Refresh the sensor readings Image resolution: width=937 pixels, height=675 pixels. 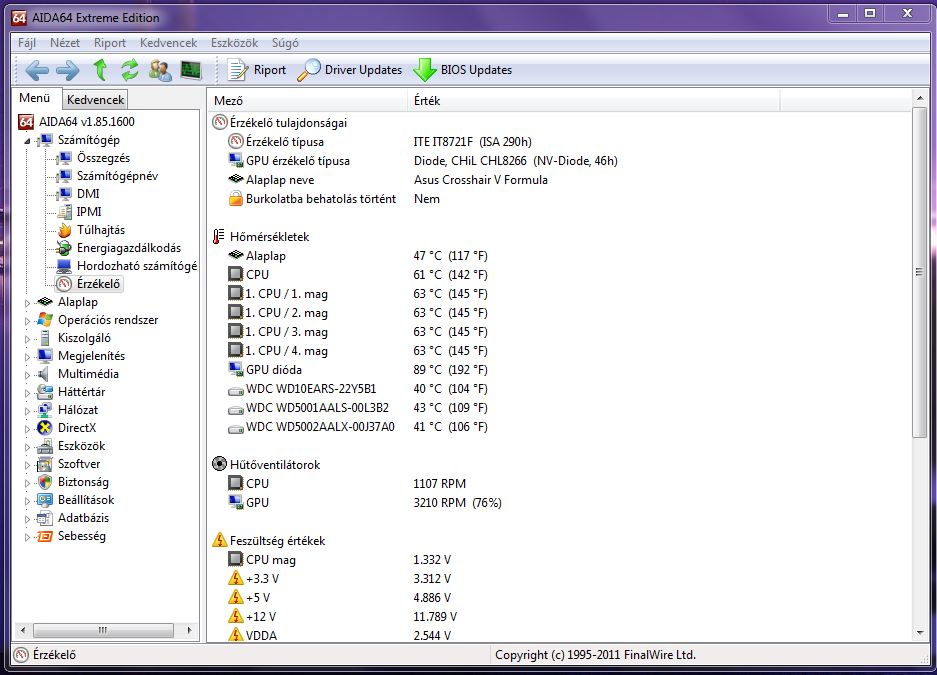pyautogui.click(x=130, y=70)
